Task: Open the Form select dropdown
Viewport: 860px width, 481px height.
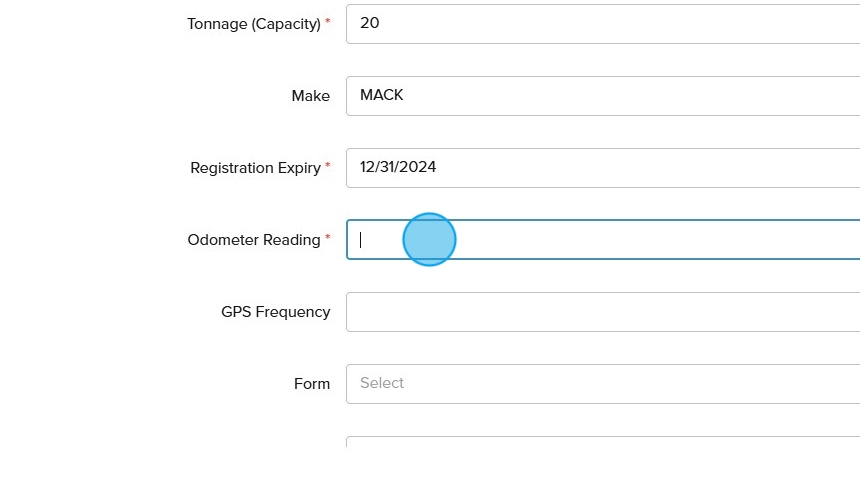Action: click(x=600, y=384)
